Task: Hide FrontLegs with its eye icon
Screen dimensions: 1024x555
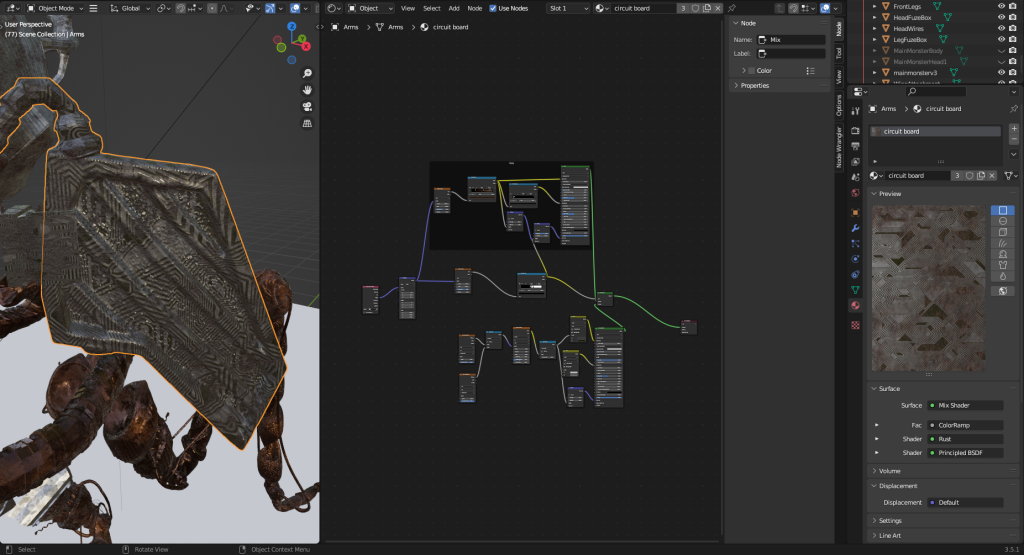Action: [1001, 7]
